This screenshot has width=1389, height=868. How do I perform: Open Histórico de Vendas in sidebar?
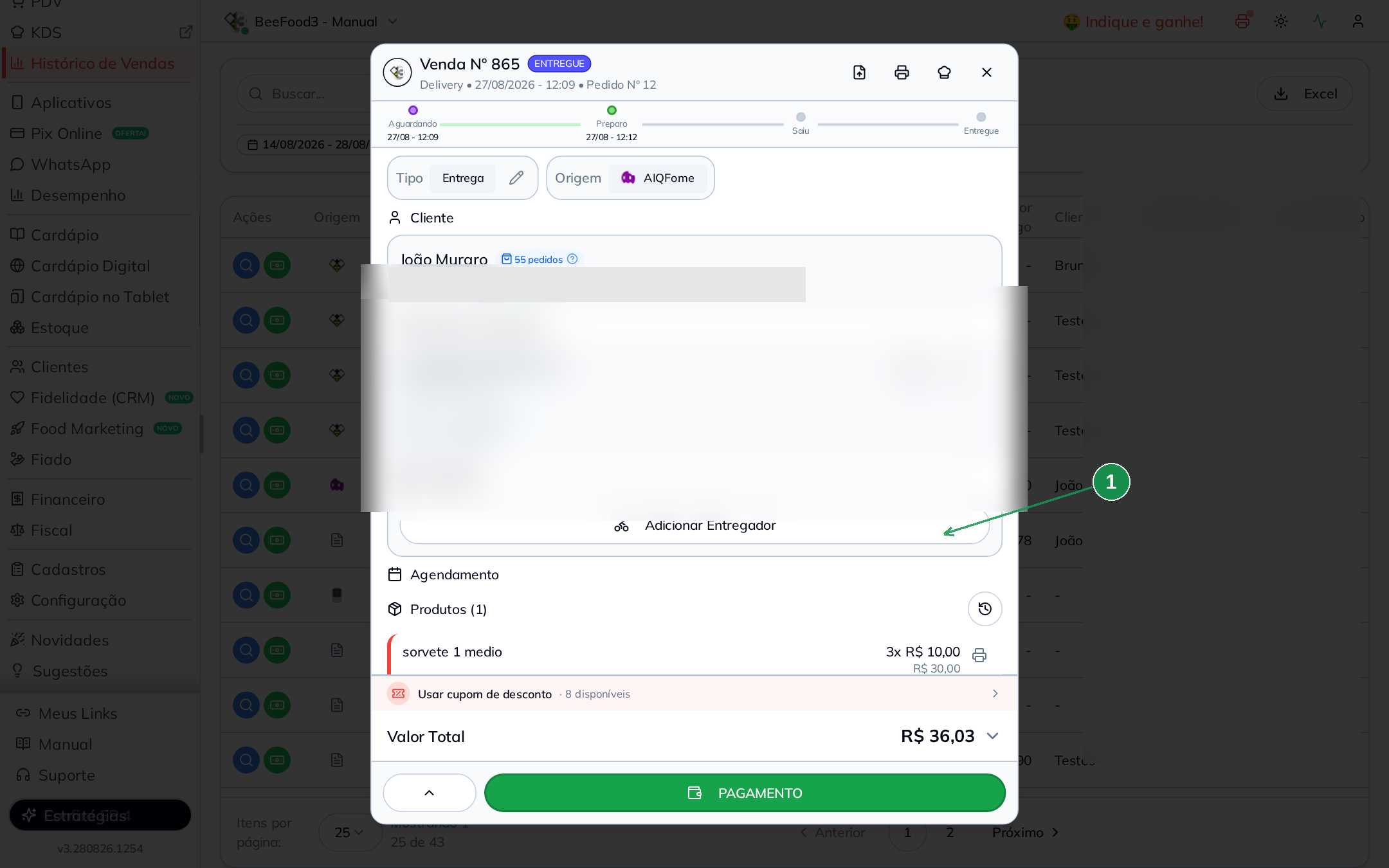[100, 64]
